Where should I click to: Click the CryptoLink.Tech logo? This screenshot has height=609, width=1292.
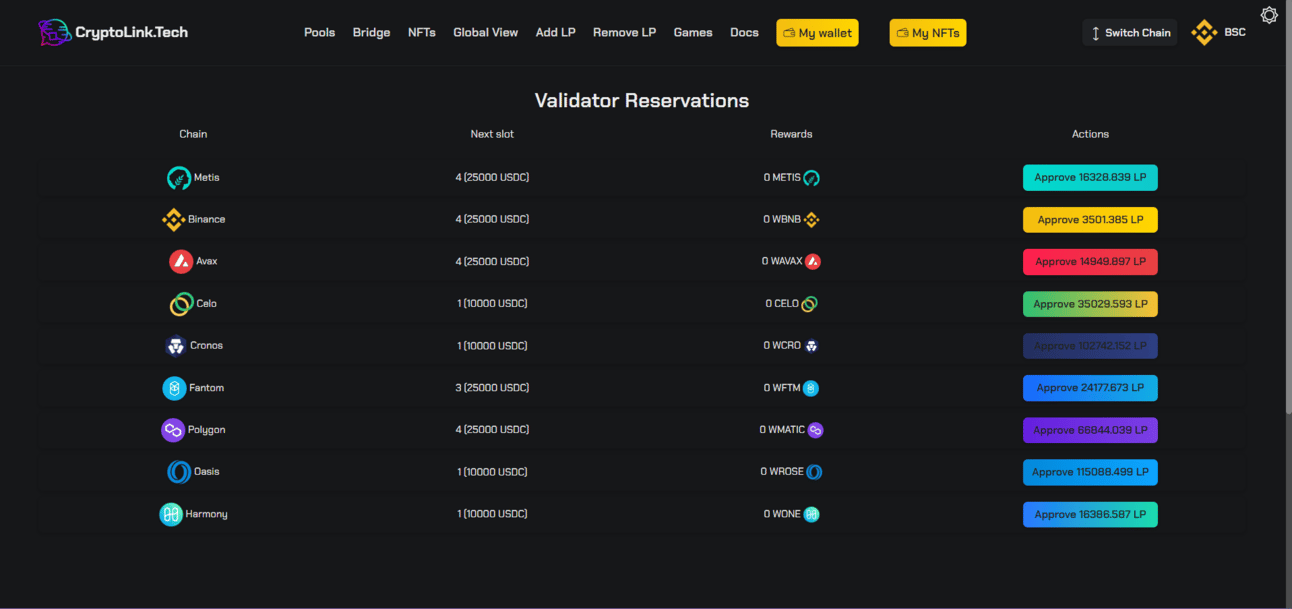(x=113, y=32)
